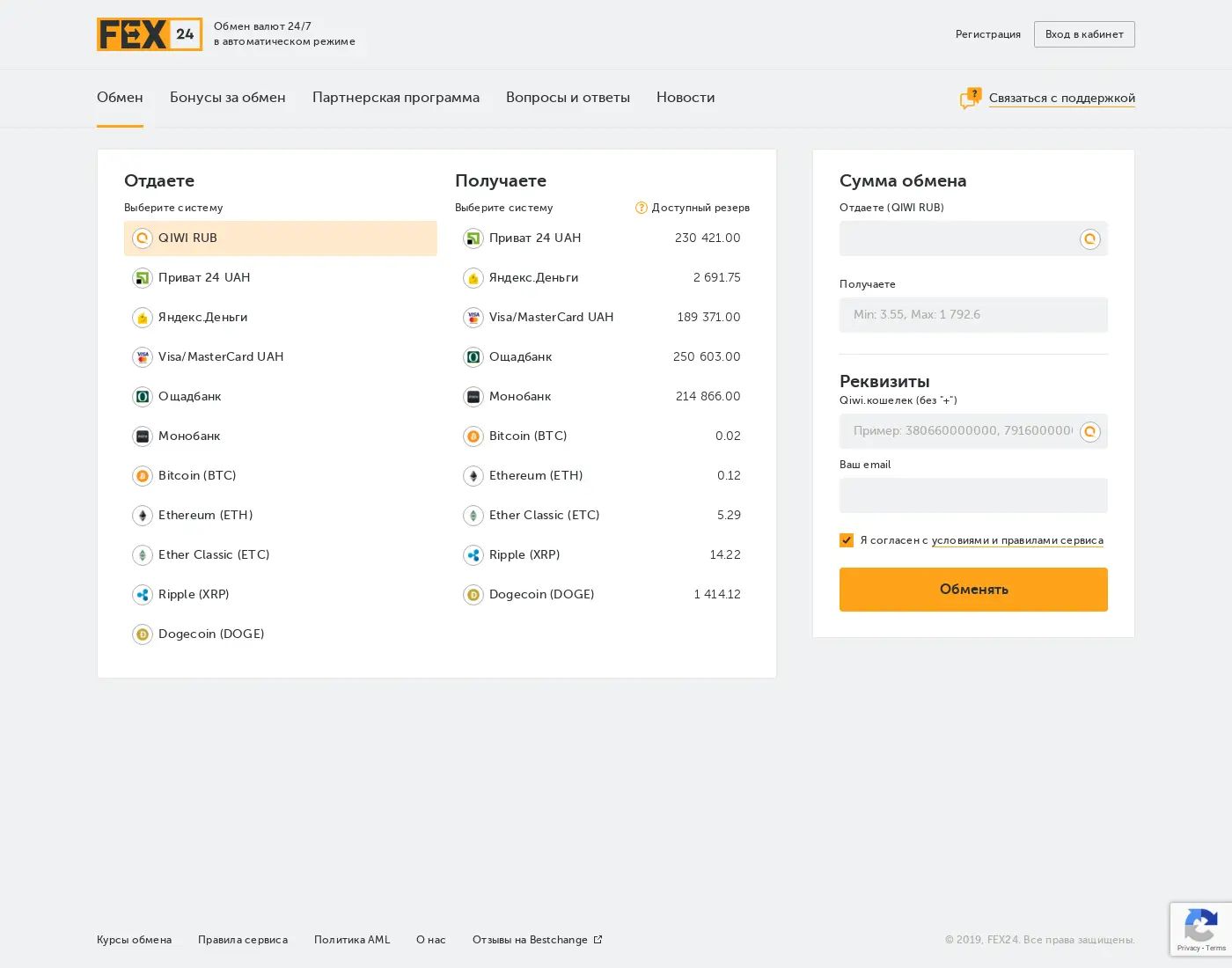Open the Бонусы за обмен tab
This screenshot has width=1232, height=968.
pos(228,98)
